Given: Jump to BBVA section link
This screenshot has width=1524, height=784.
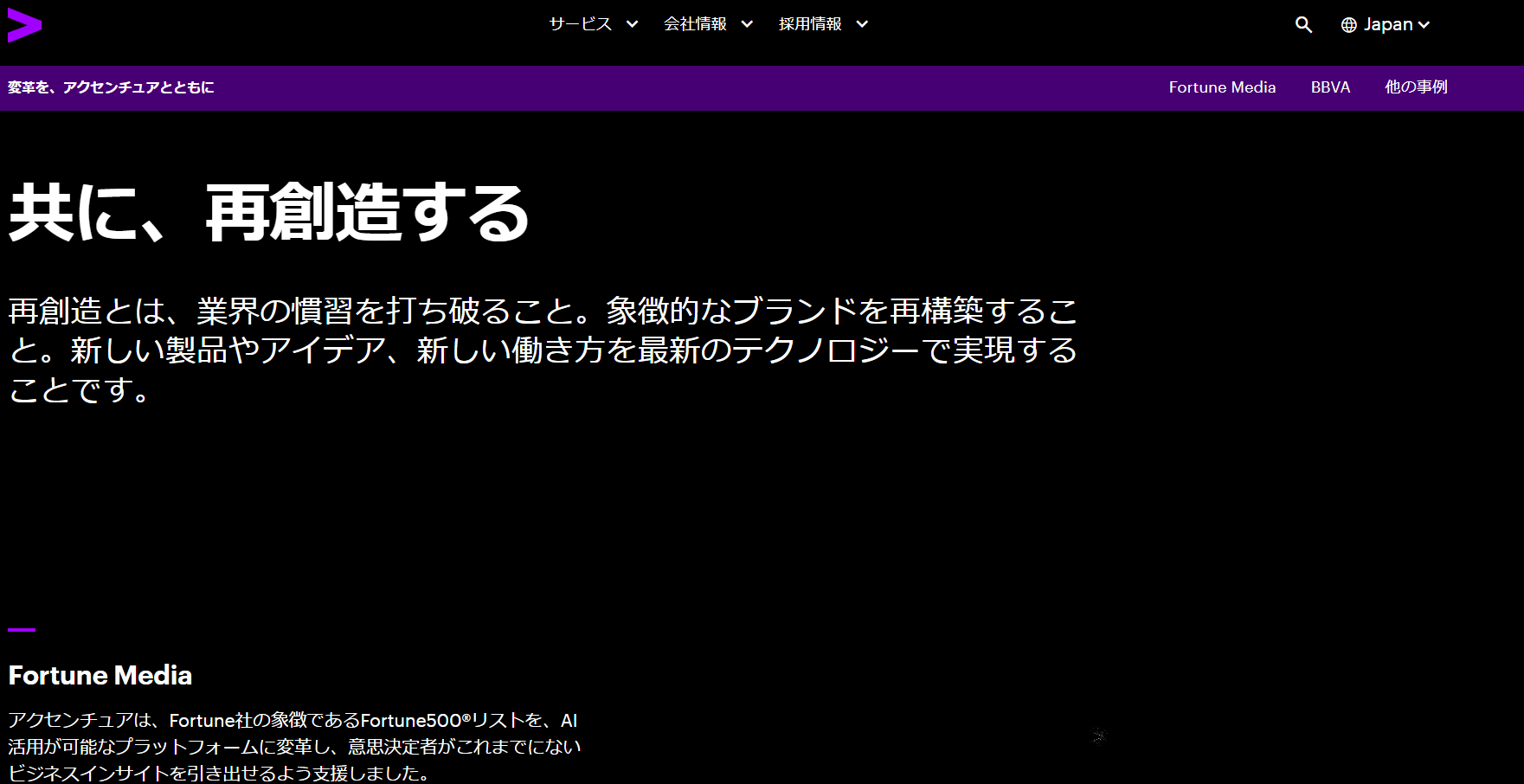Looking at the screenshot, I should (x=1330, y=87).
